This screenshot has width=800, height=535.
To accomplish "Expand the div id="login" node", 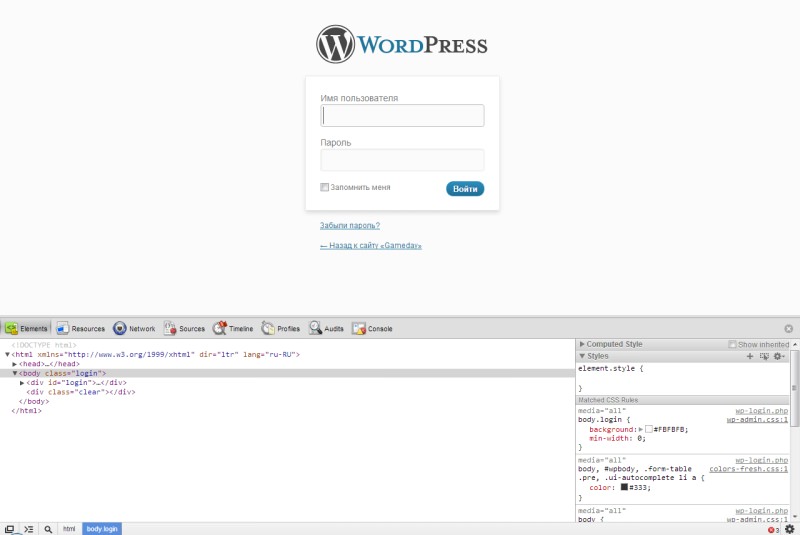I will pyautogui.click(x=22, y=383).
